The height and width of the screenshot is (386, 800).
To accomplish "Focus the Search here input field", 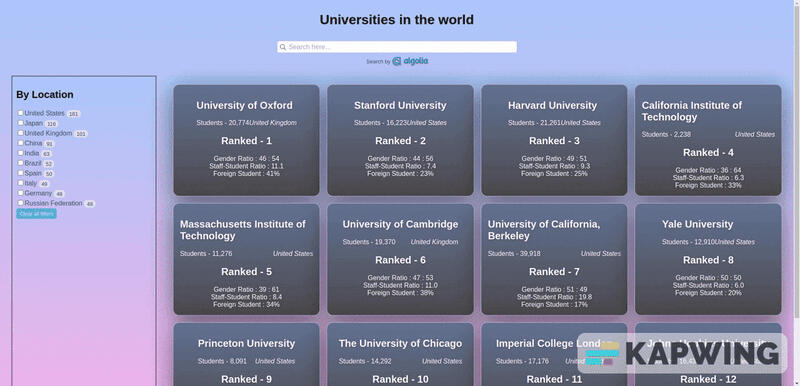I will 397,47.
